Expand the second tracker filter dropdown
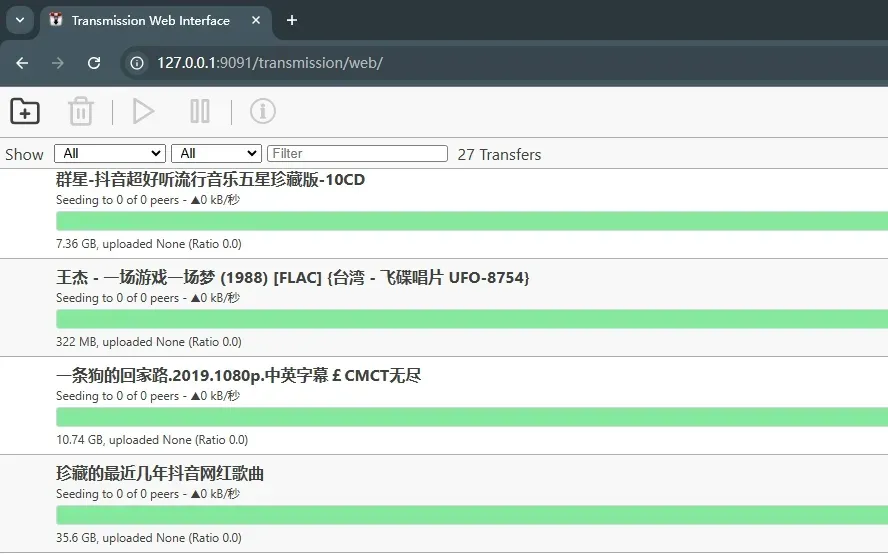 216,153
